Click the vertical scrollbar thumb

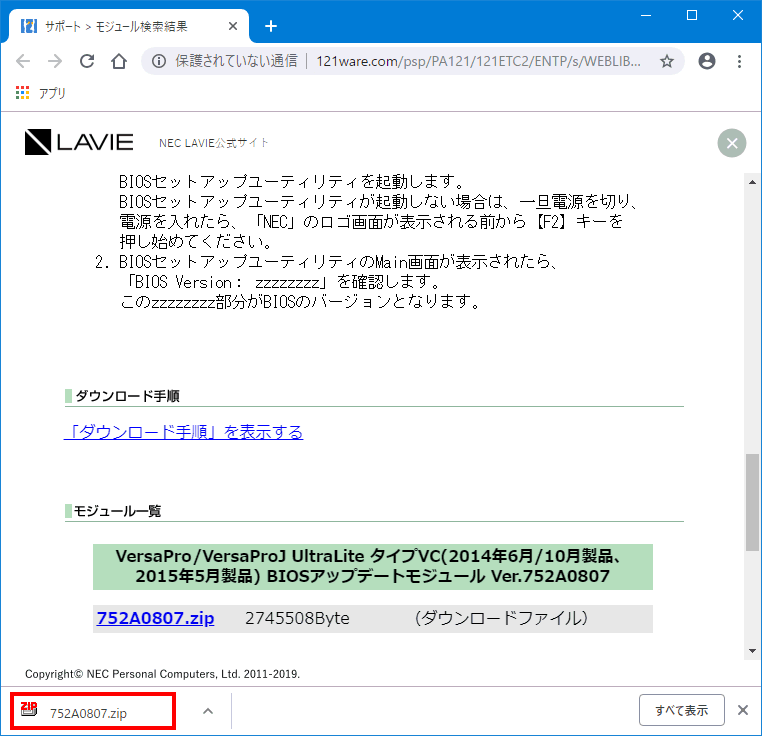tap(752, 502)
